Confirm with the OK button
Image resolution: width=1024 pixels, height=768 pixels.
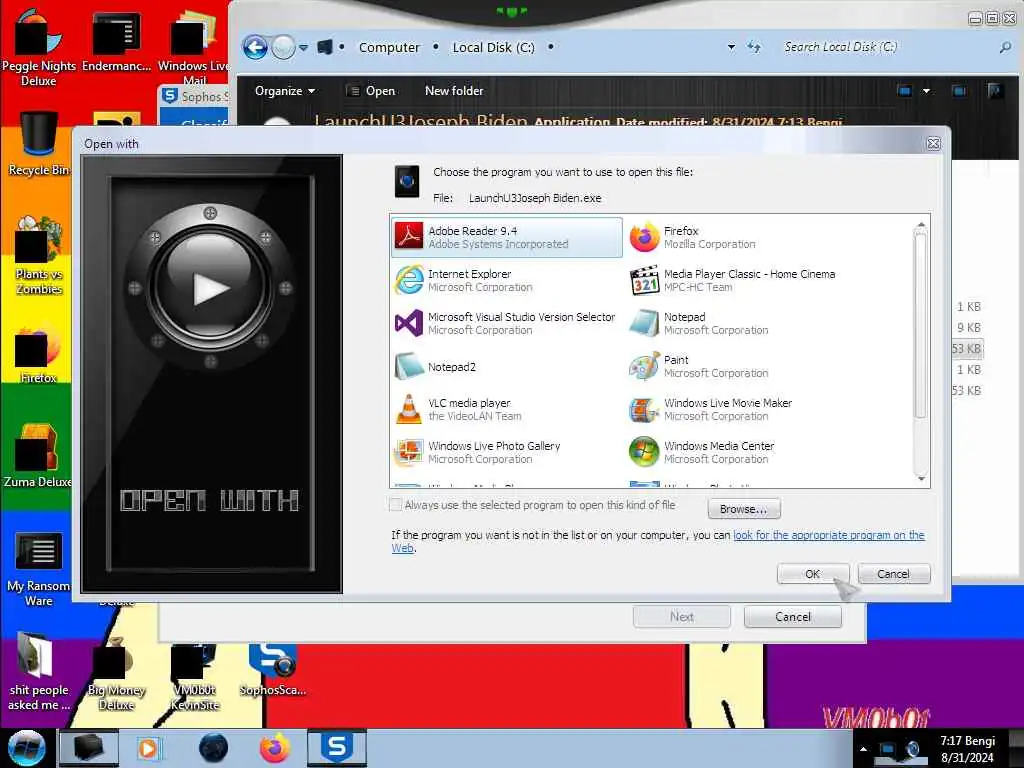(812, 573)
